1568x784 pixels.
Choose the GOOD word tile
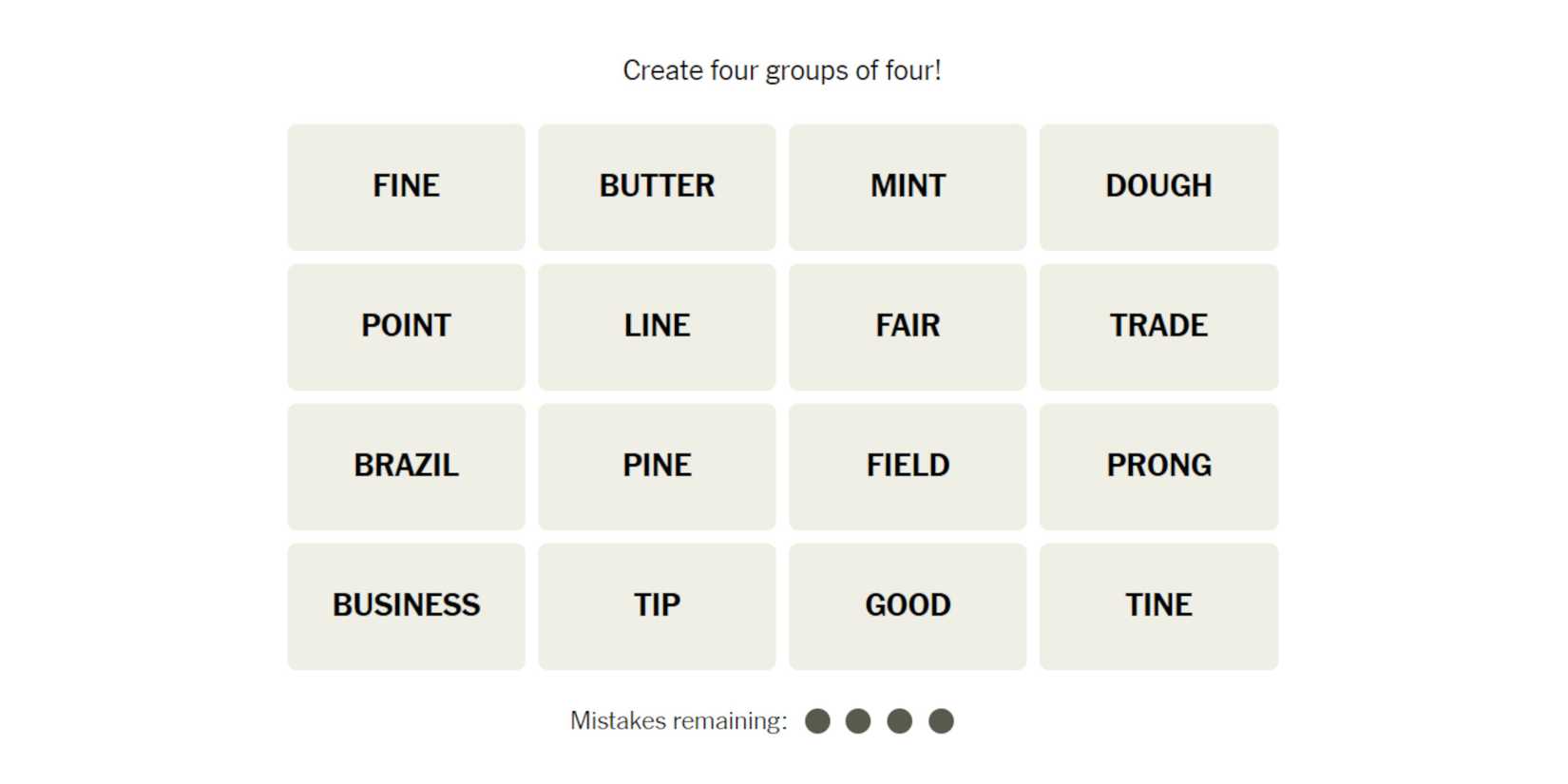click(x=908, y=605)
